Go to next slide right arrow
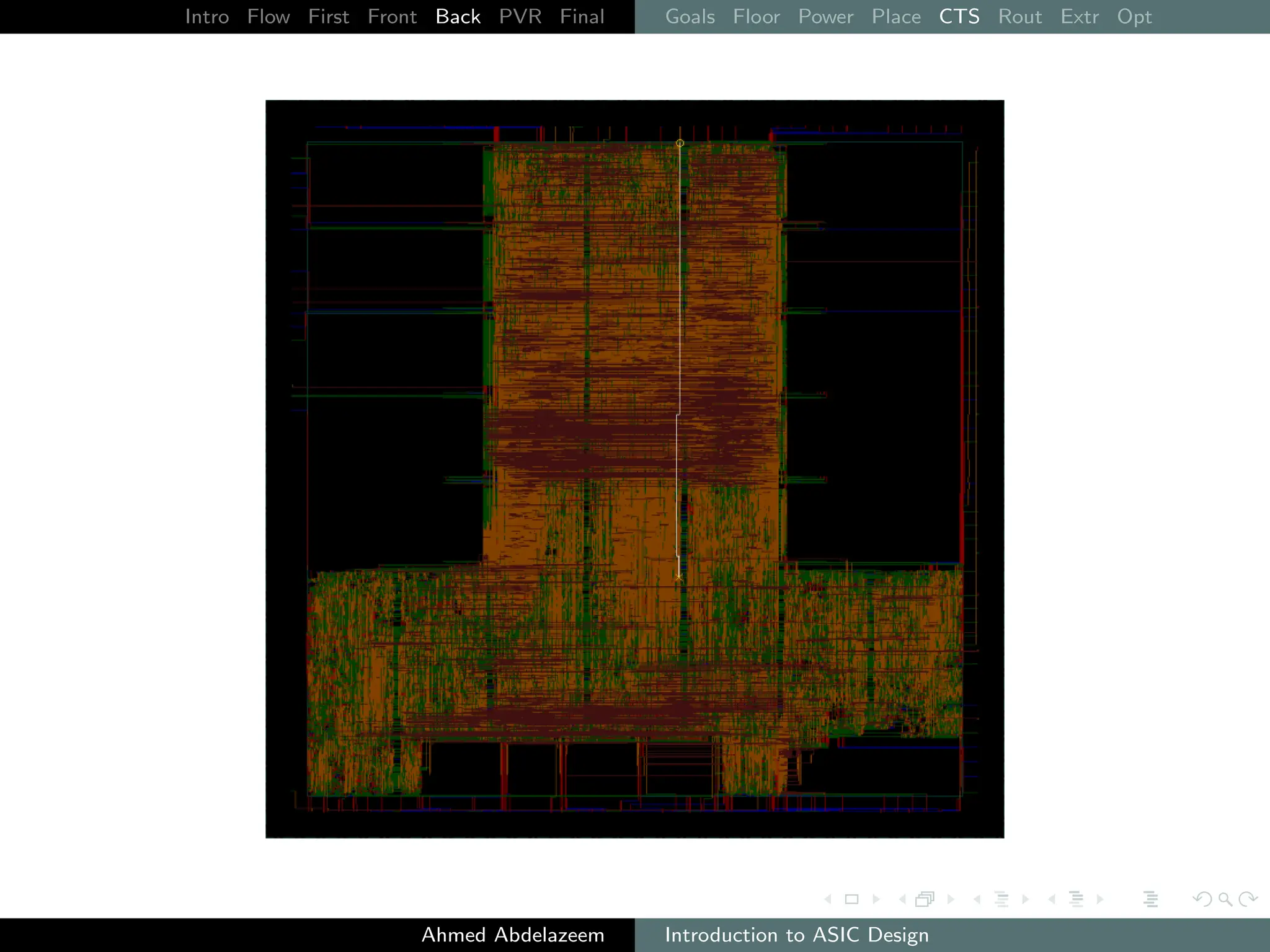The image size is (1270, 952). [876, 899]
